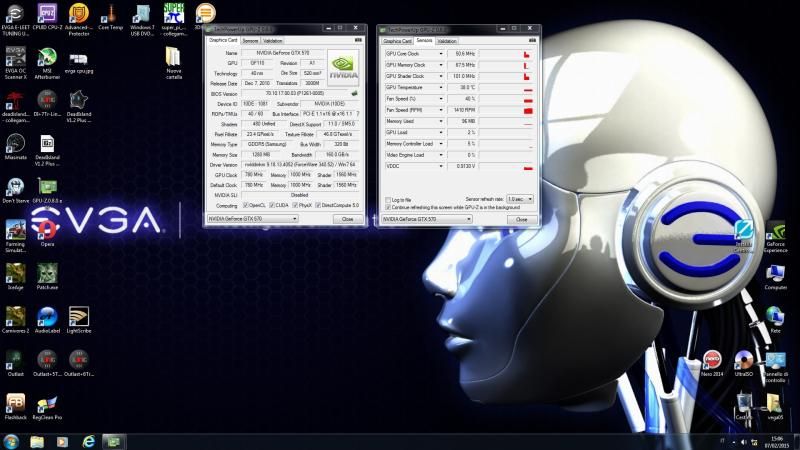Open the super_pi shortcut icon
This screenshot has height=450, width=800.
pos(174,19)
